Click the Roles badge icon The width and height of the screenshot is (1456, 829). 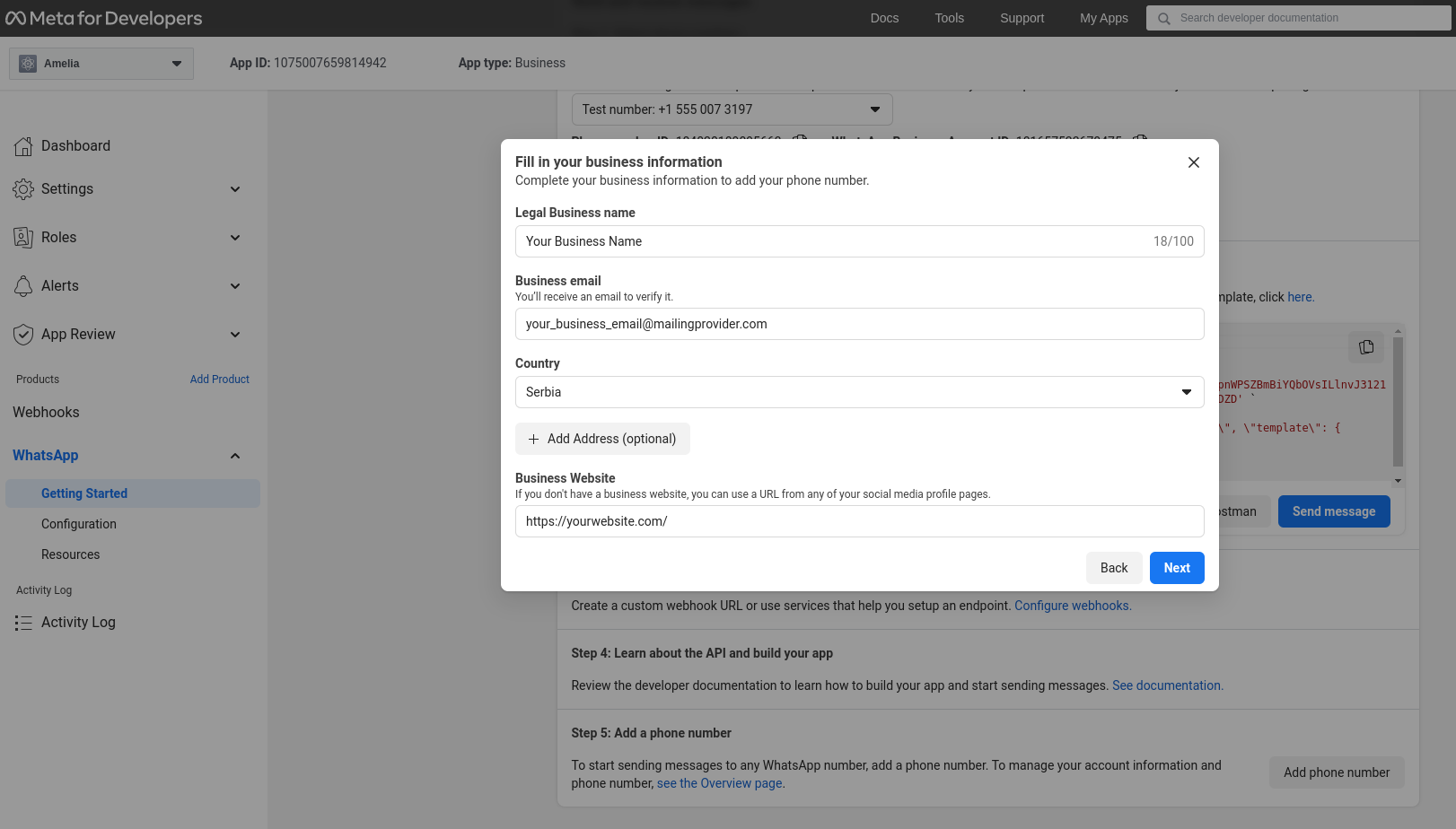click(x=23, y=238)
